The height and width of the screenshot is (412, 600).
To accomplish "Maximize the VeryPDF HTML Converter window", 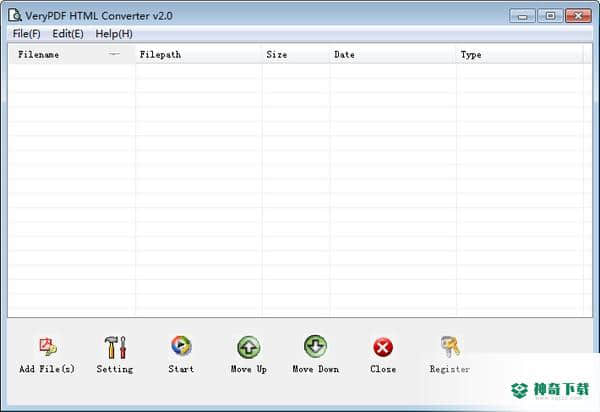I will coord(550,16).
